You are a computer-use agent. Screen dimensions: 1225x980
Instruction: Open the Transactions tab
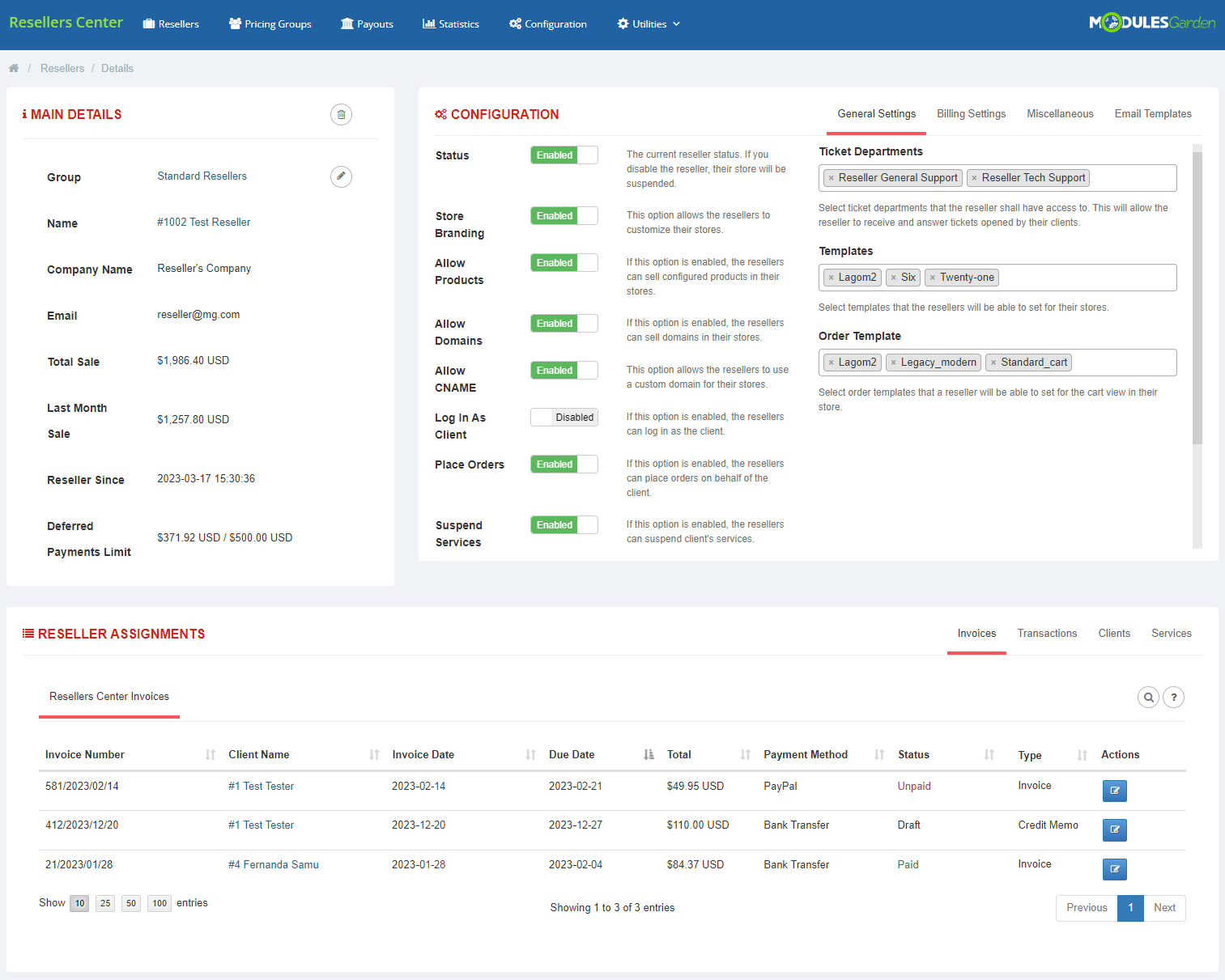(x=1047, y=634)
